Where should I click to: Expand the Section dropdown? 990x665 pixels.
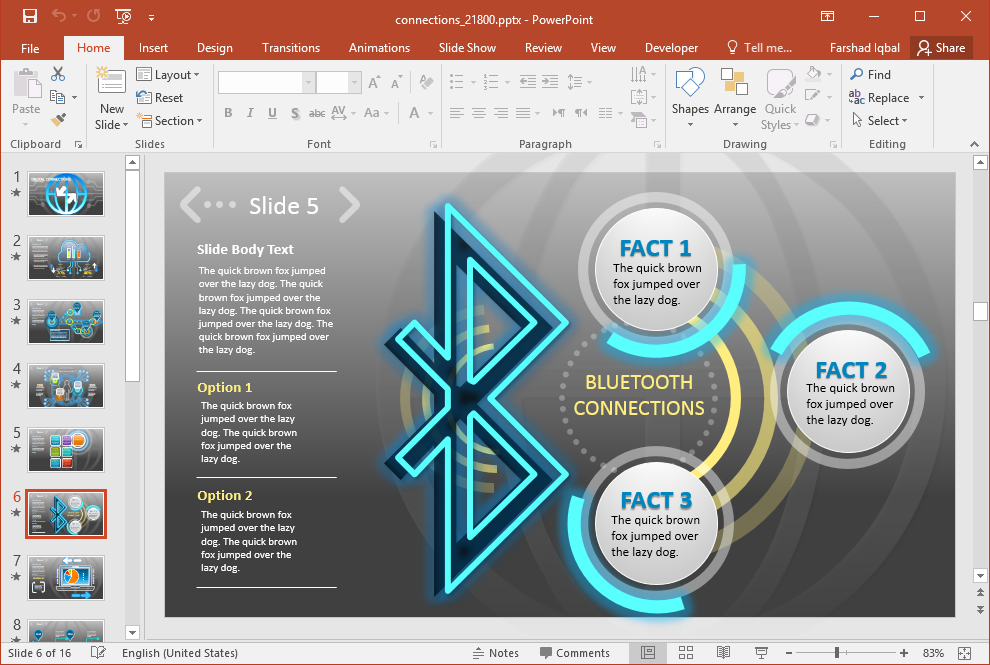coord(171,121)
